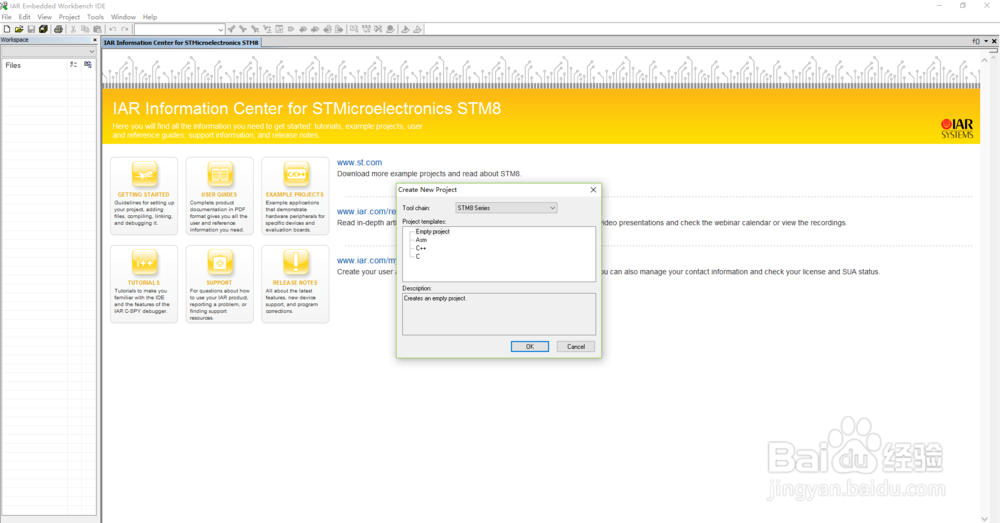Click the Paste toolbar icon

point(97,29)
